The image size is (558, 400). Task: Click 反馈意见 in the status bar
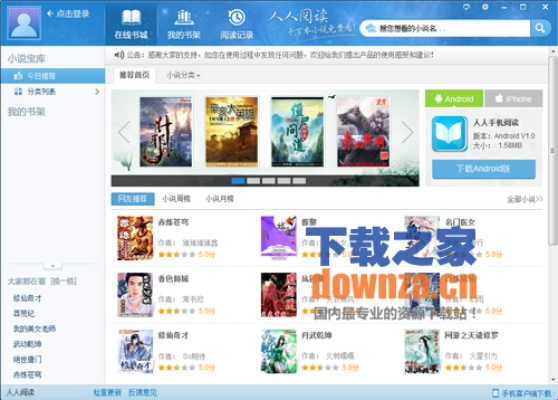(x=142, y=393)
